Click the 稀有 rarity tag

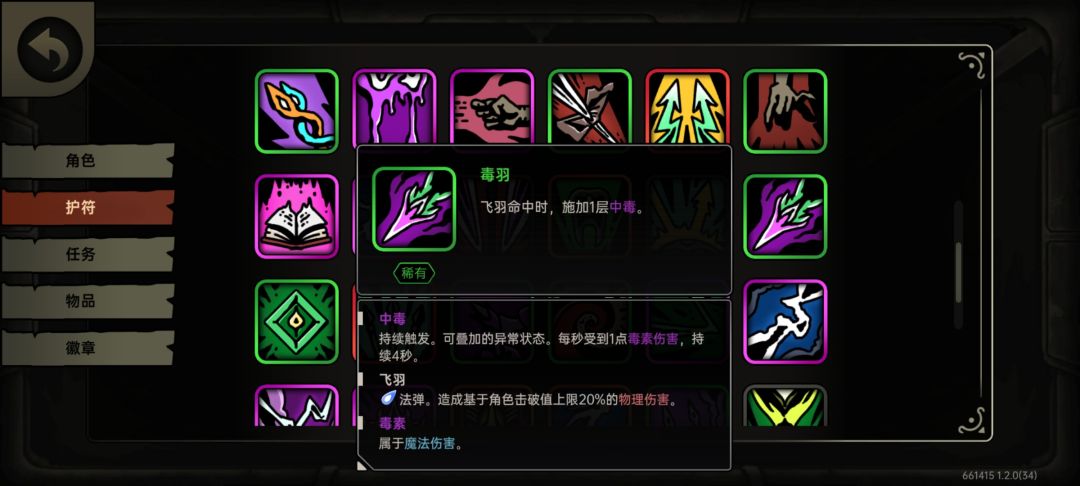[x=414, y=273]
